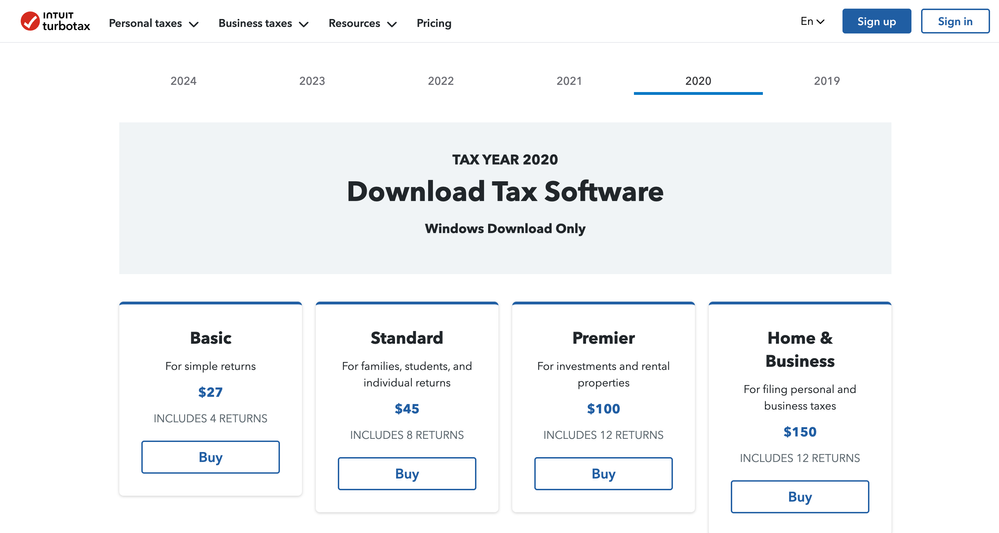The width and height of the screenshot is (999, 533).
Task: Go to the Pricing page
Action: pos(434,24)
